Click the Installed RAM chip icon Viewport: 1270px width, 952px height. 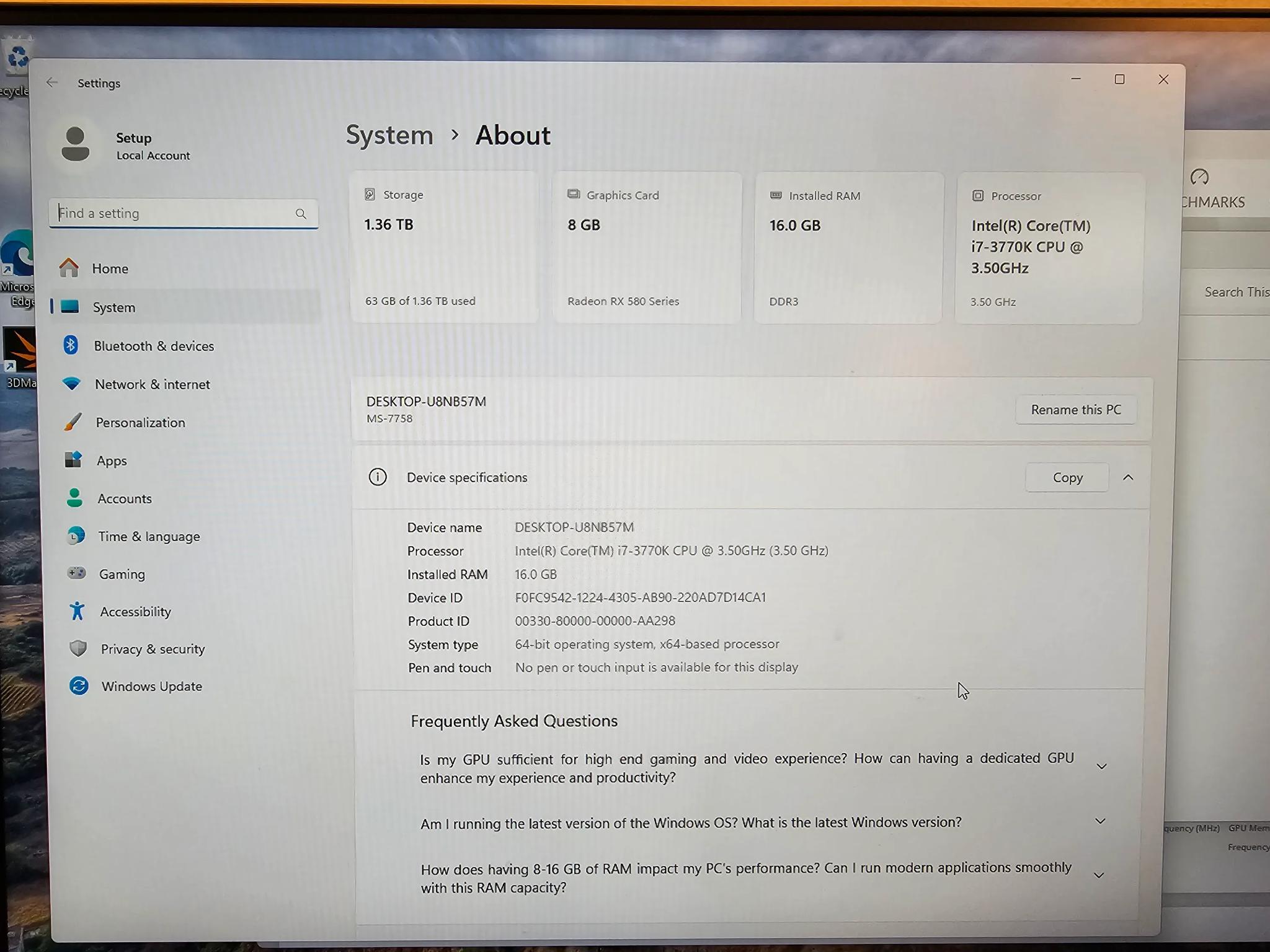pyautogui.click(x=776, y=195)
